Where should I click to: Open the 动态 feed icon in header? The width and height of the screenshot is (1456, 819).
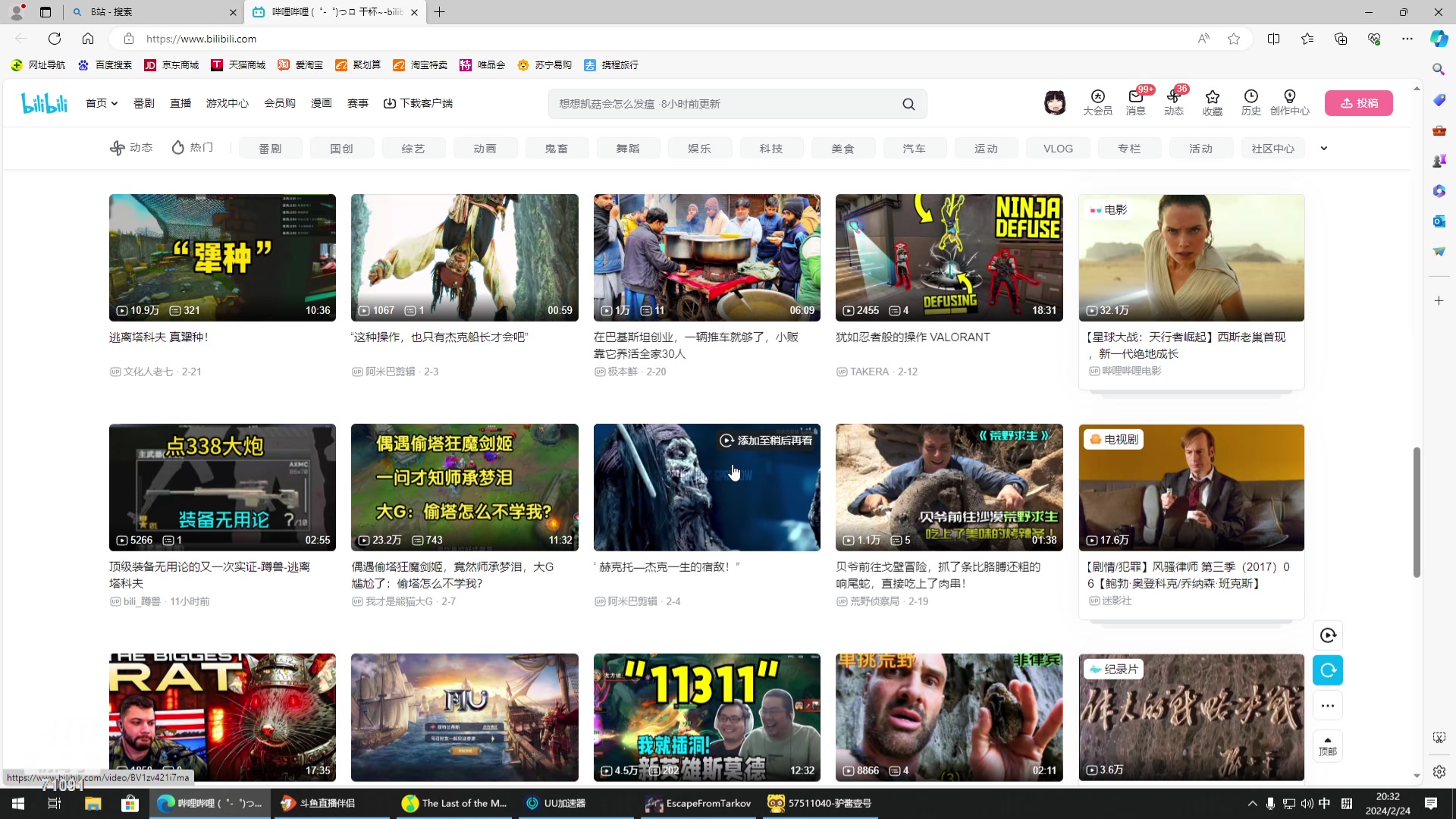[x=1174, y=103]
